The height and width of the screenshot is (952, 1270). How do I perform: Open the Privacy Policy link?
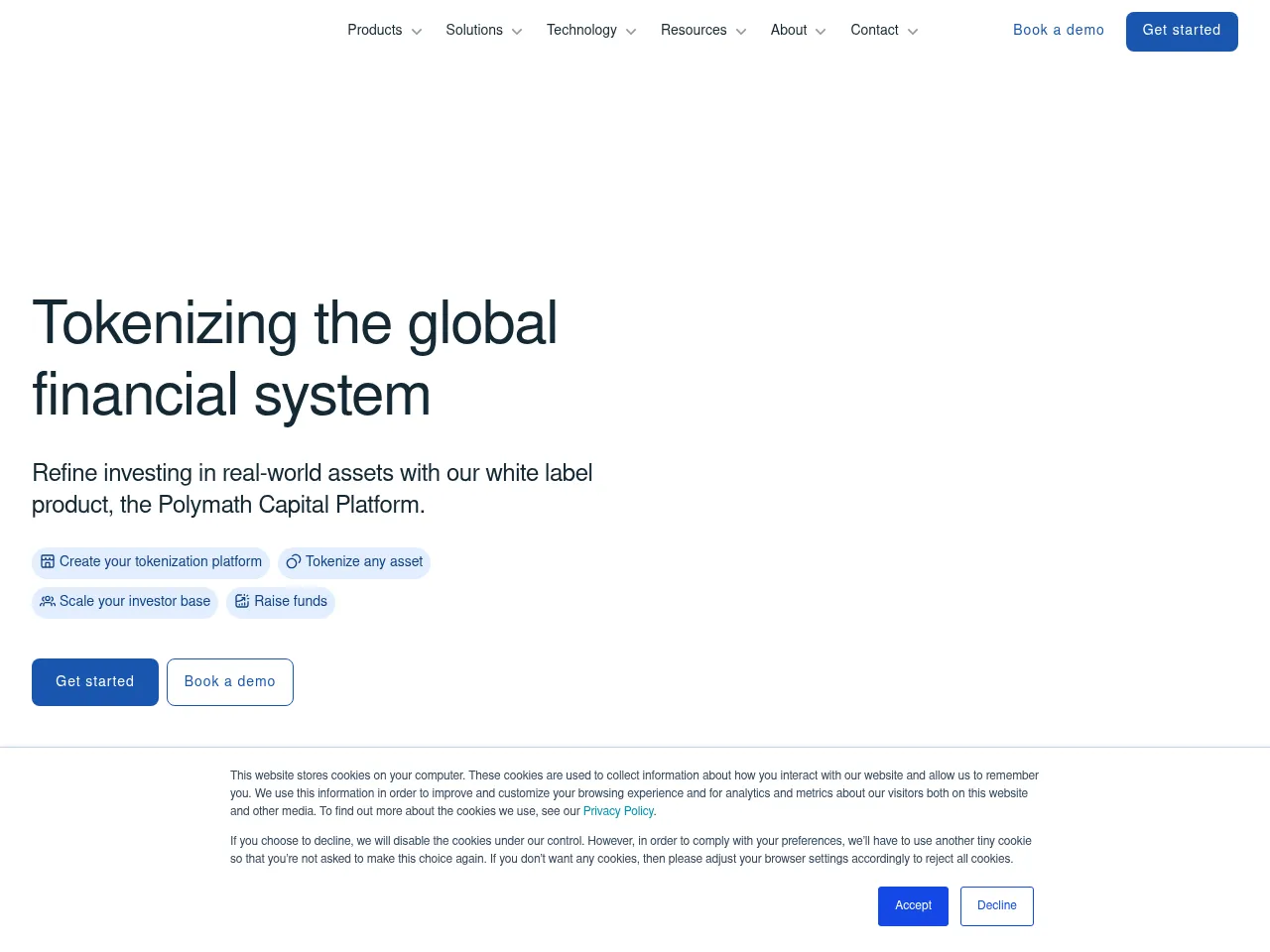[x=618, y=811]
